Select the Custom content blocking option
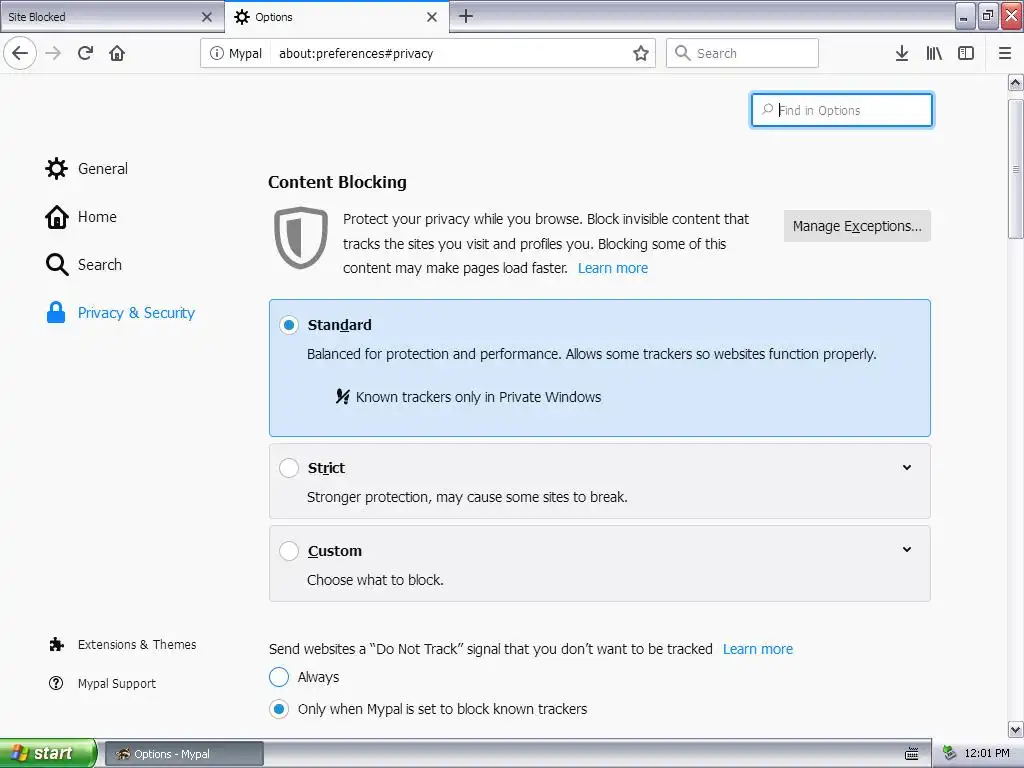 289,551
